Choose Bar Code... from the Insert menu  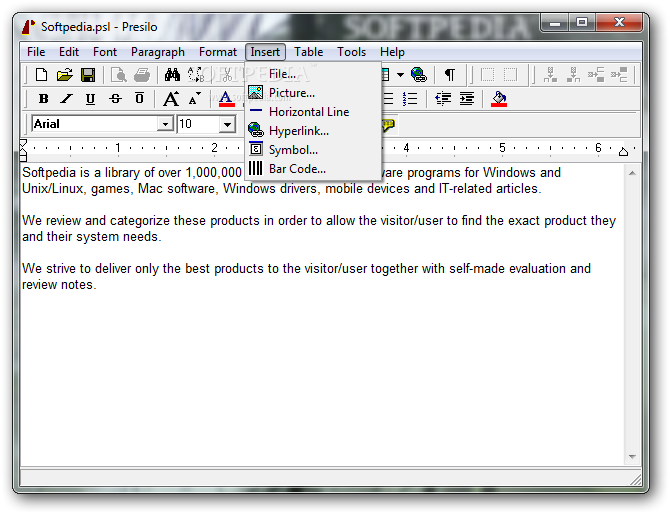click(313, 169)
